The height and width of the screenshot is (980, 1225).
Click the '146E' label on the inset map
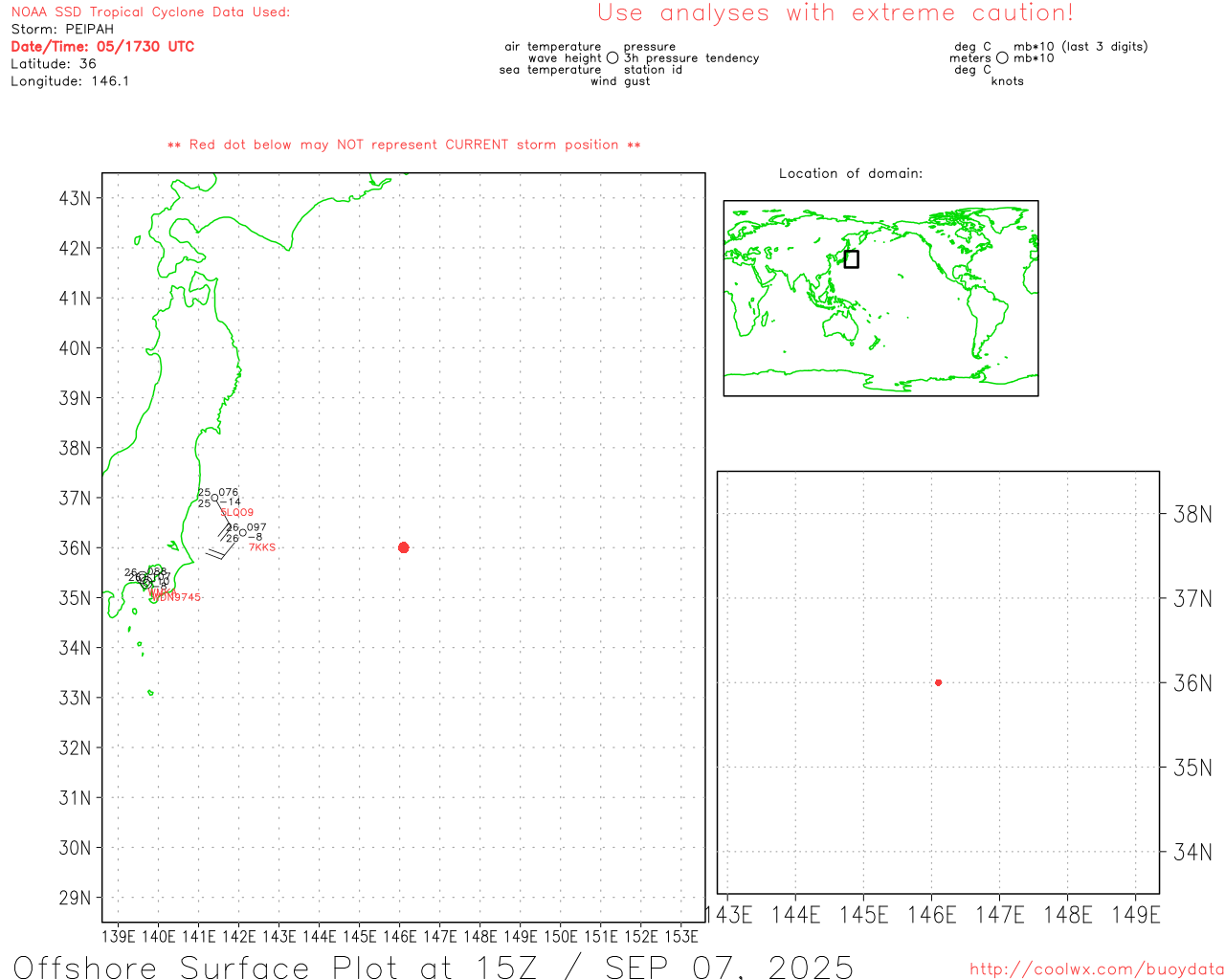[x=932, y=916]
